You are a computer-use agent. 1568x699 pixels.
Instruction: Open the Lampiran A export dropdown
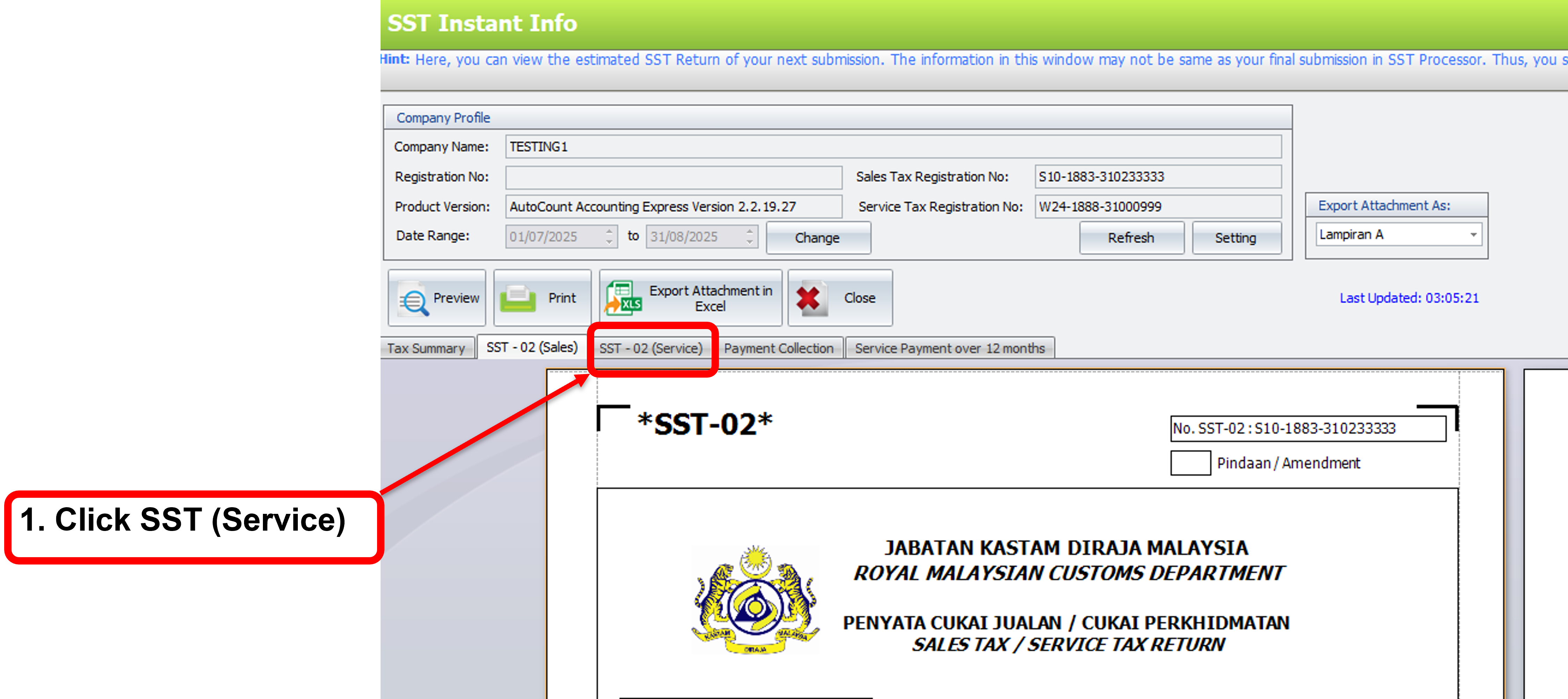click(1473, 235)
